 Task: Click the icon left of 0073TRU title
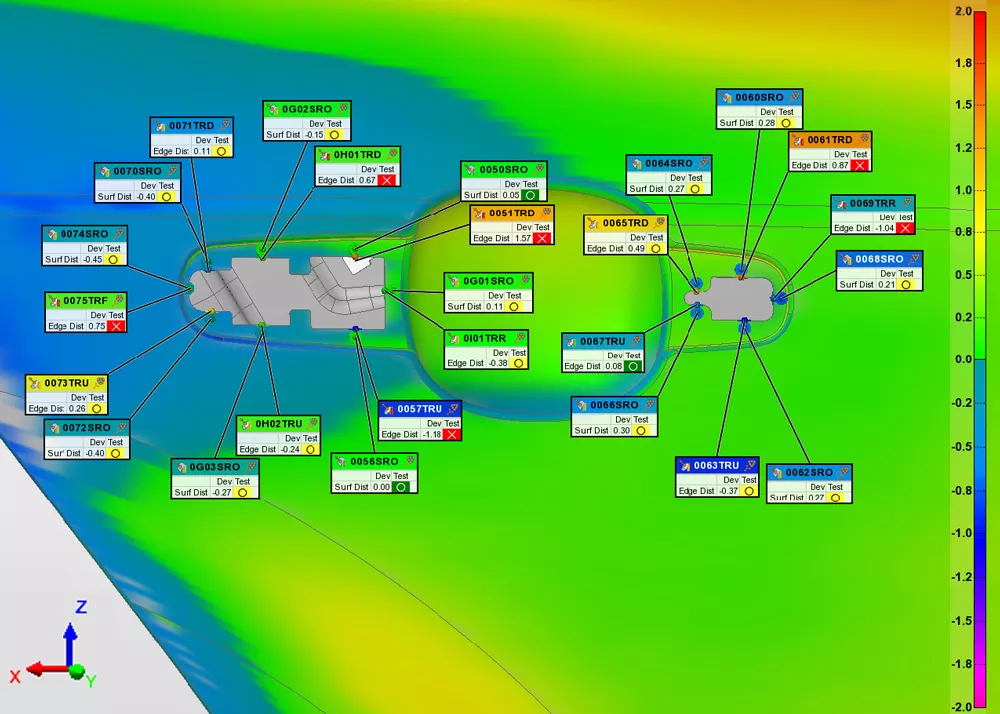36,383
